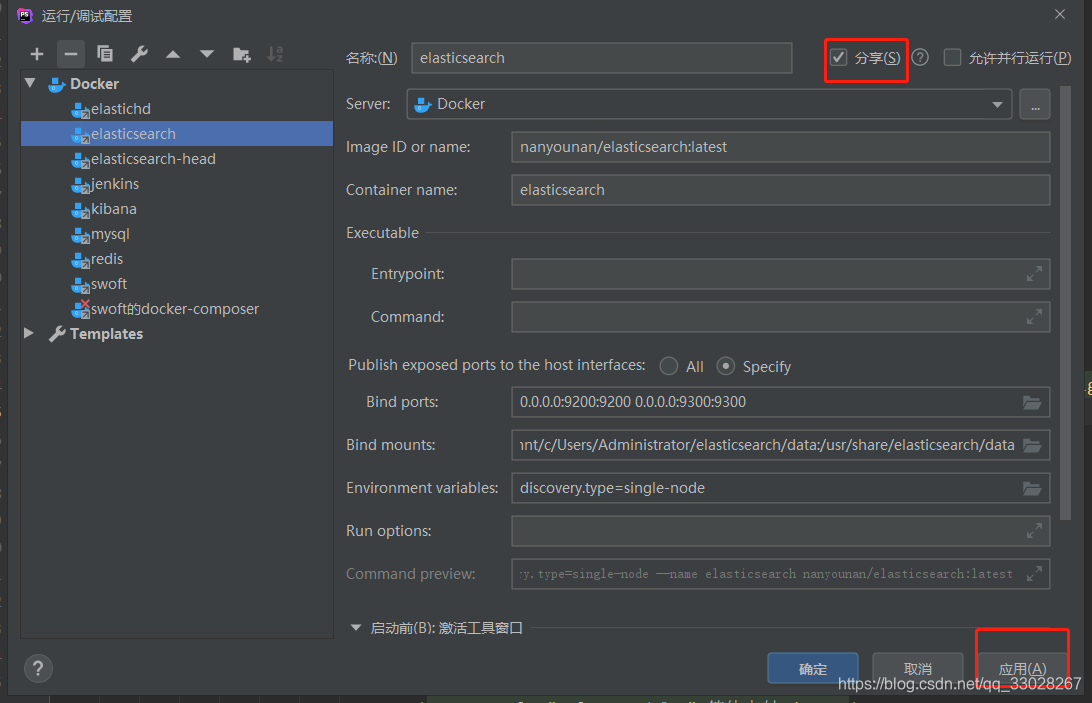This screenshot has width=1092, height=703.
Task: Open help for share option
Action: pyautogui.click(x=920, y=57)
